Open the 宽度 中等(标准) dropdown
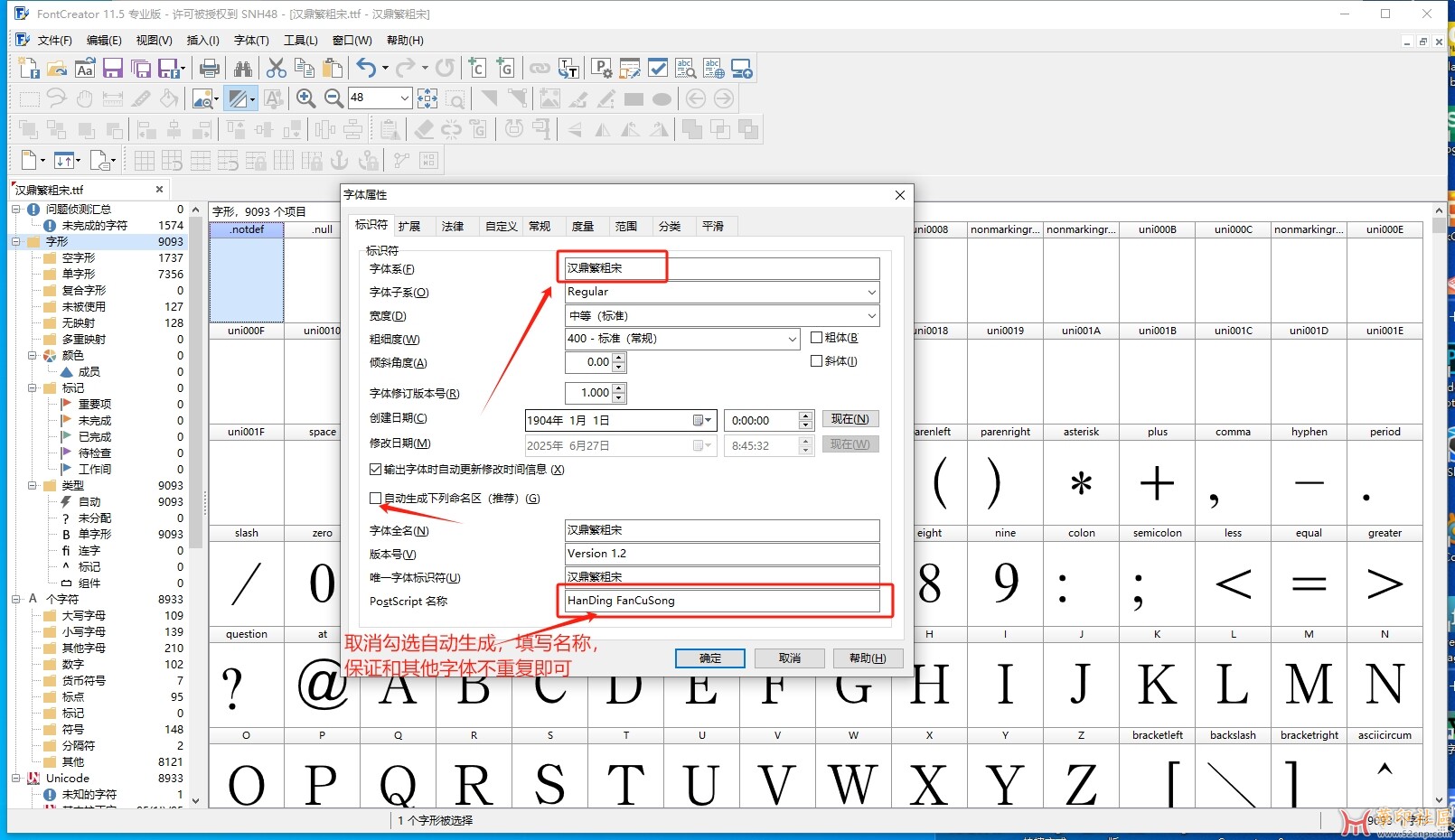1455x840 pixels. (871, 316)
